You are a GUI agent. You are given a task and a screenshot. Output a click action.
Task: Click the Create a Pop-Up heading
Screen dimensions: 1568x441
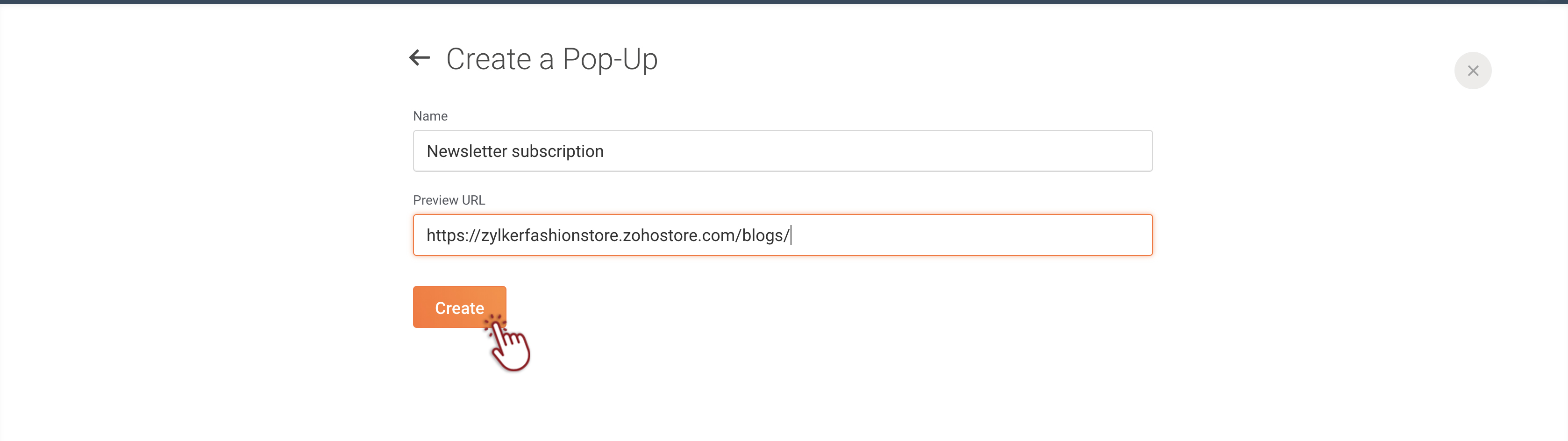pos(551,59)
